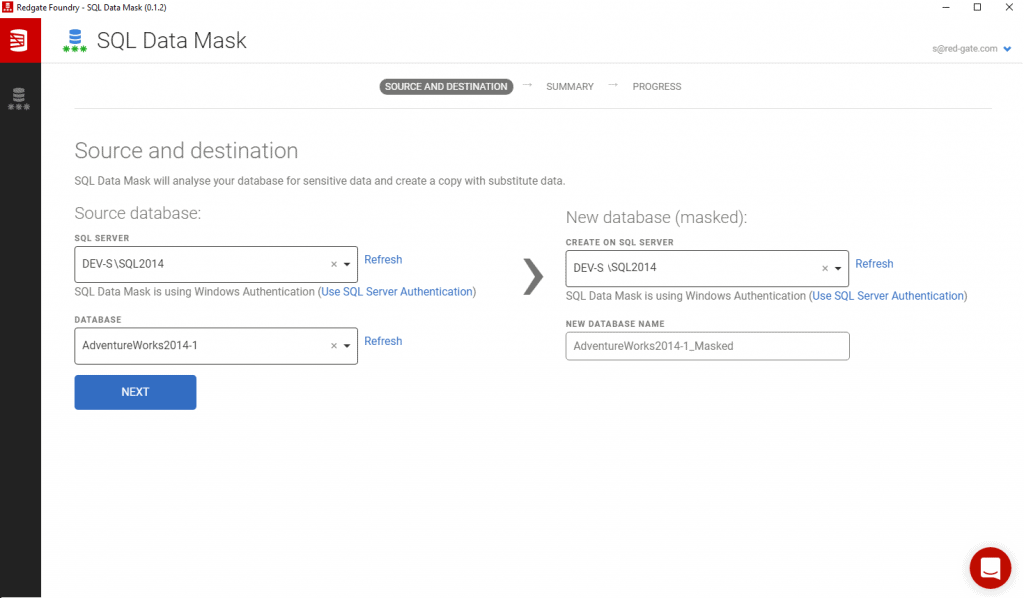The image size is (1024, 598).
Task: Select the SOURCE AND DESTINATION step
Action: [x=446, y=86]
